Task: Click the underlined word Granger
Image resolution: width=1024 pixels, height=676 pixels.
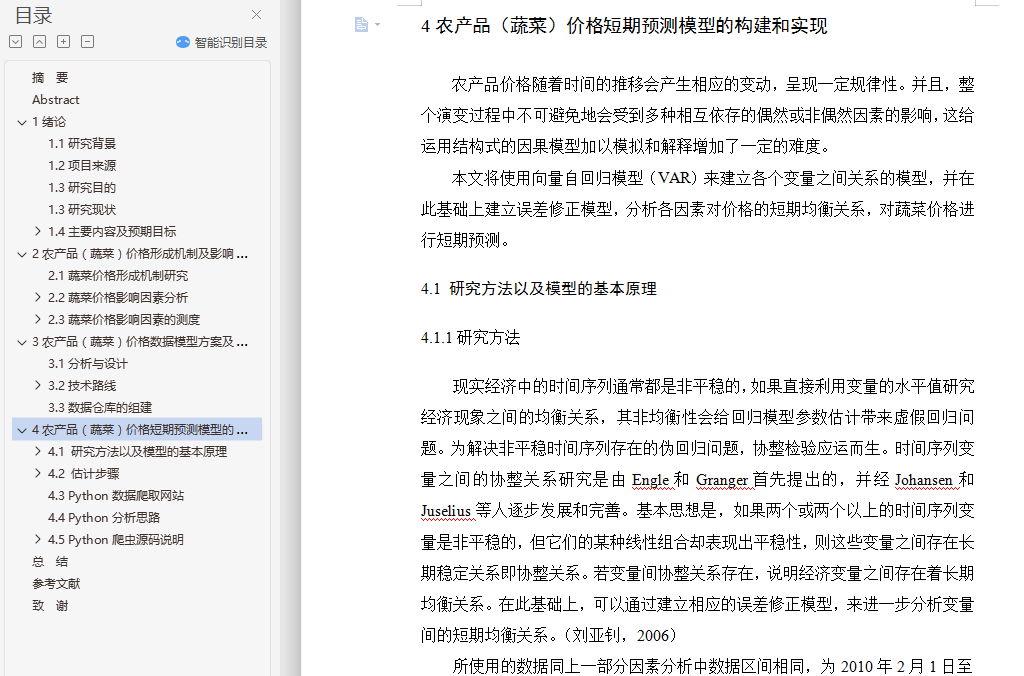Action: [722, 480]
